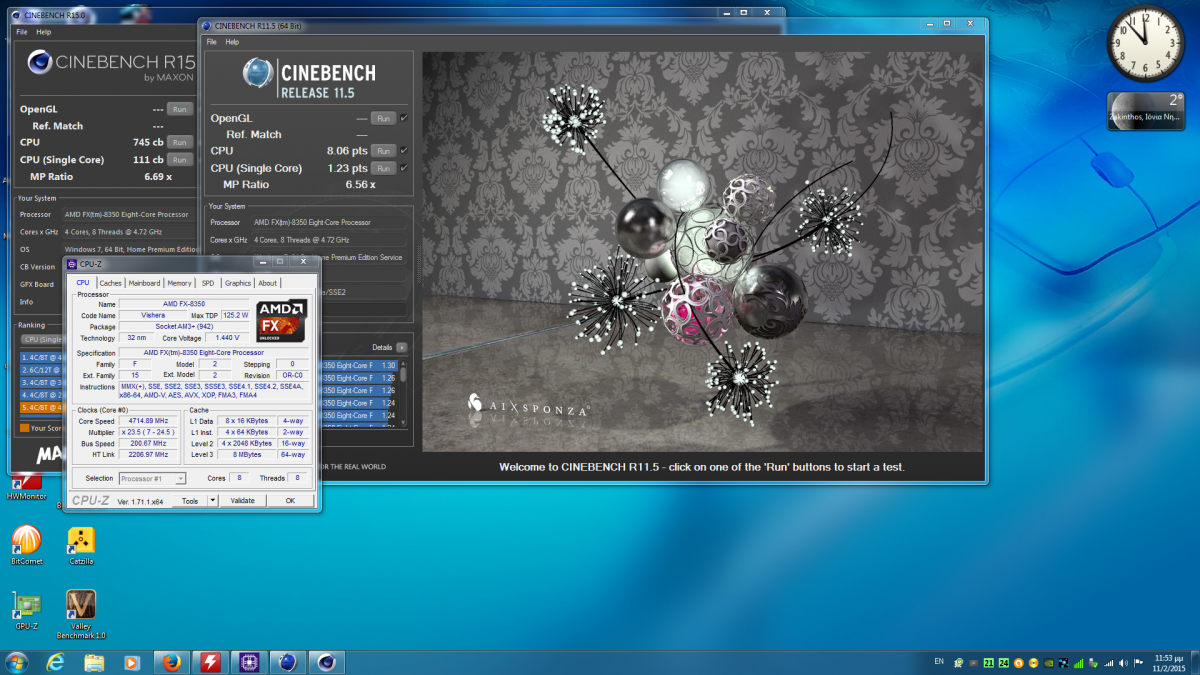Click the Show Desktop strip by the clock
The height and width of the screenshot is (675, 1200).
pyautogui.click(x=1193, y=662)
